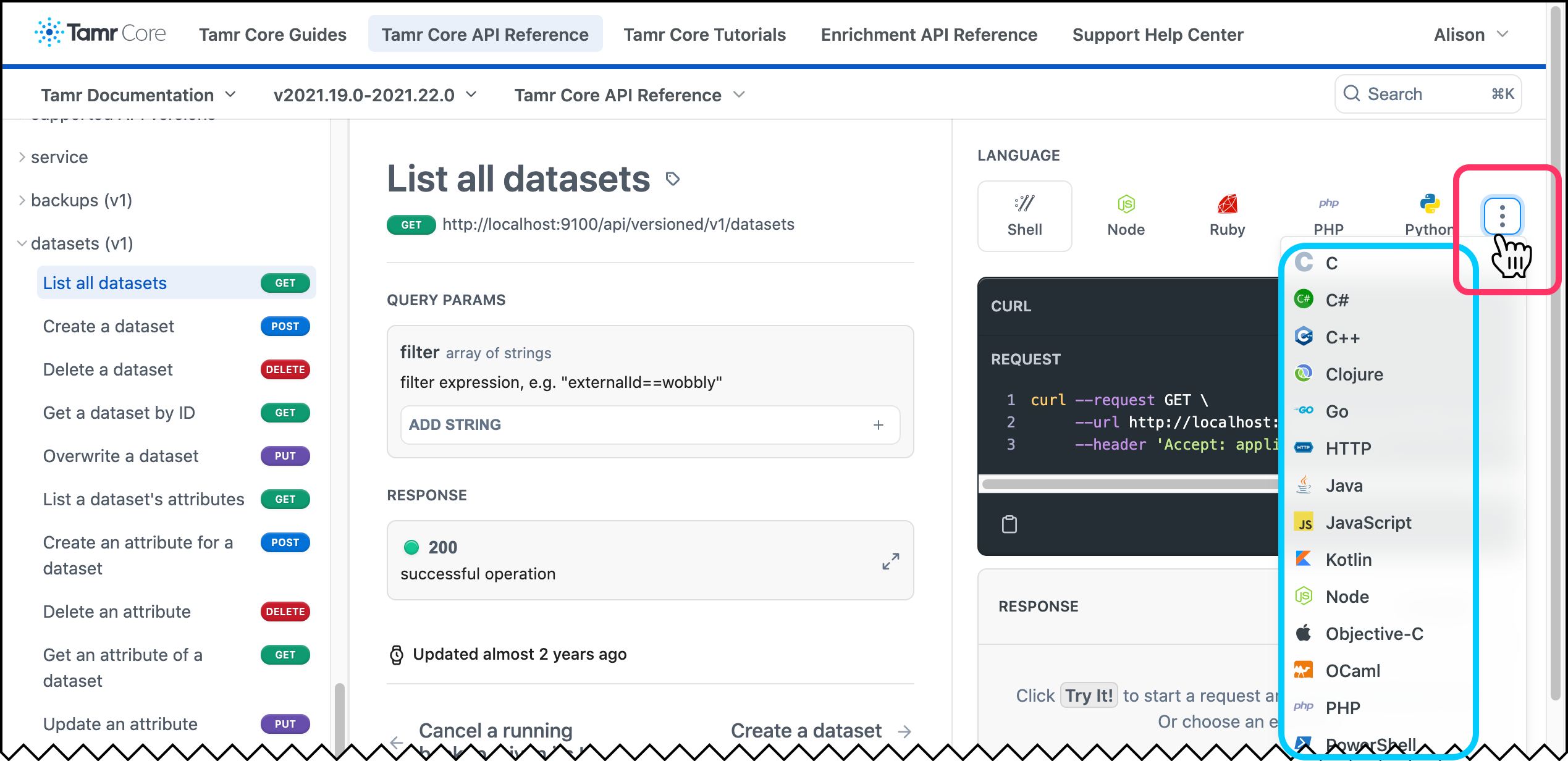Expand the 200 response details icon
1568x761 pixels.
(890, 561)
